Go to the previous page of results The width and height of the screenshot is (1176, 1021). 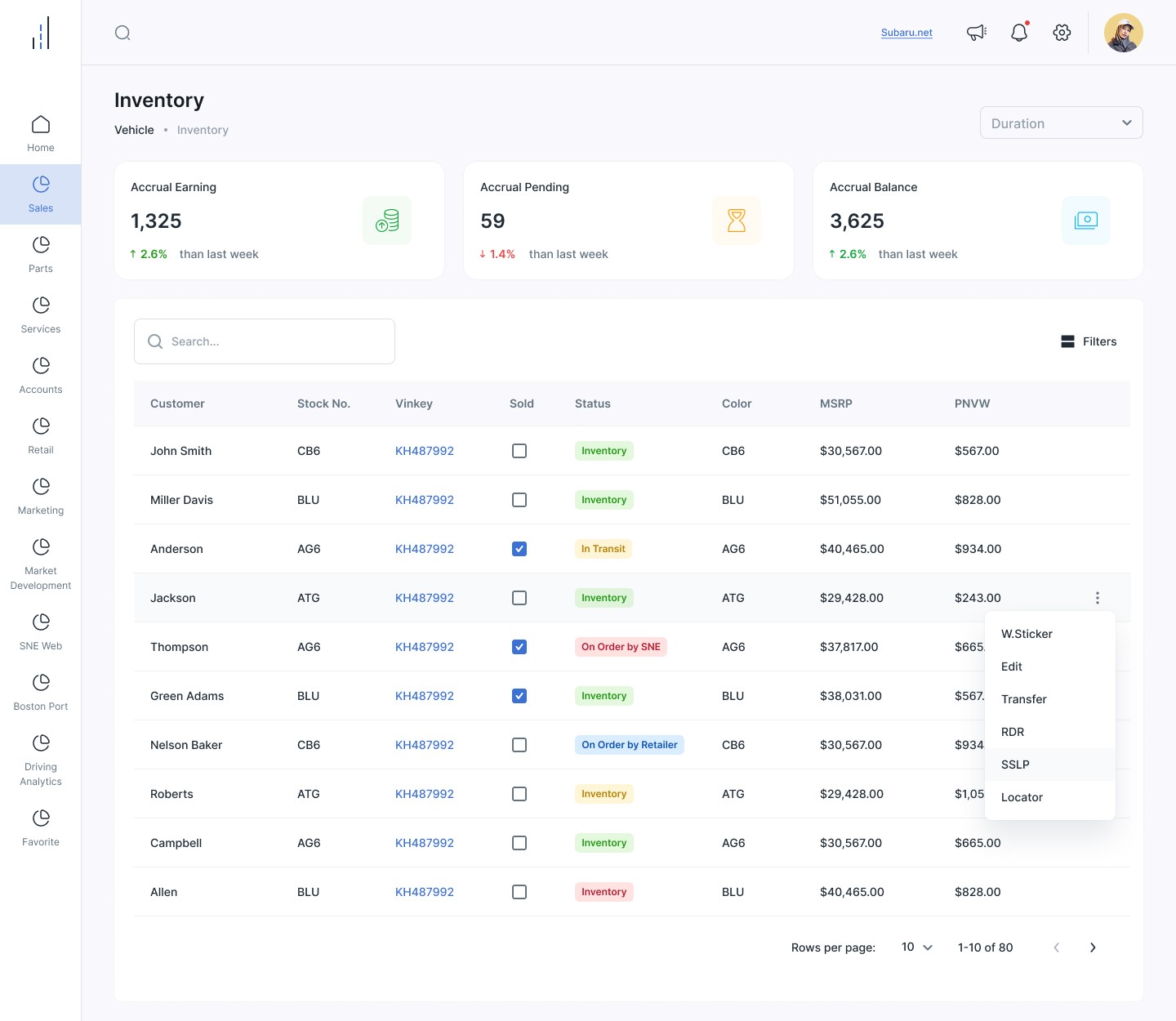1057,947
